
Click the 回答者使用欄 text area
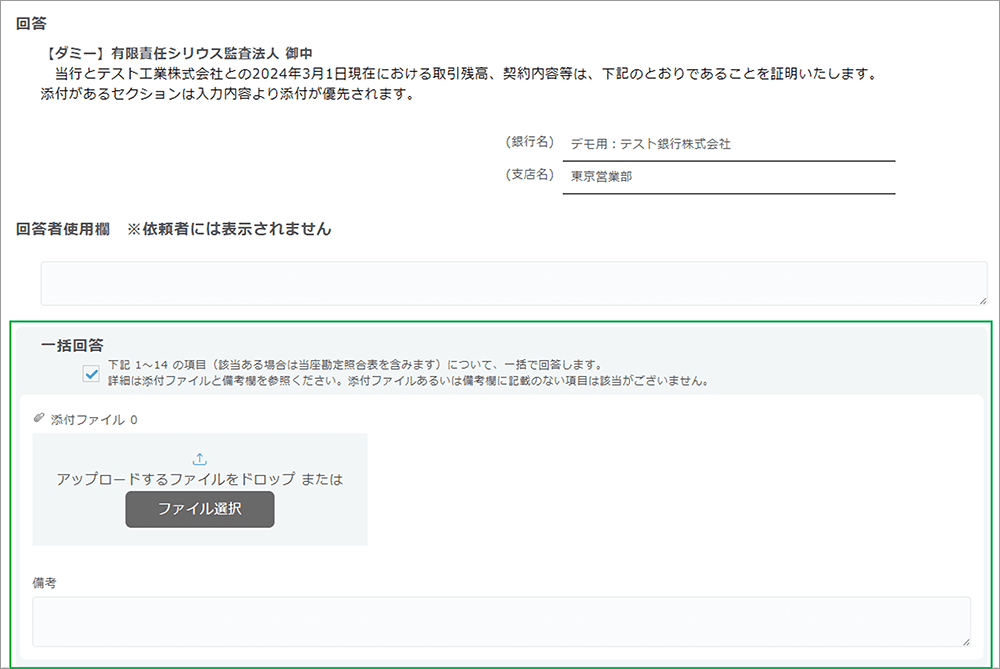[513, 283]
